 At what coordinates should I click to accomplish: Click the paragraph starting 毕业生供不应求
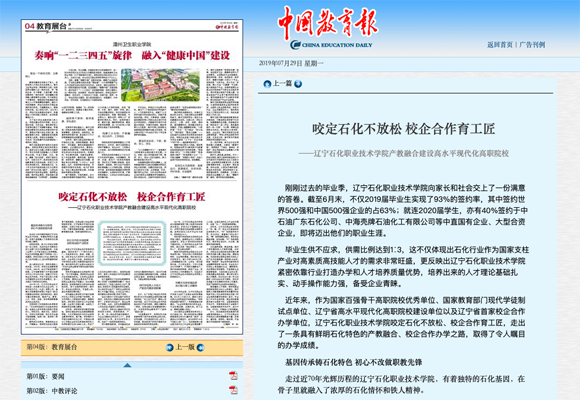[403, 266]
